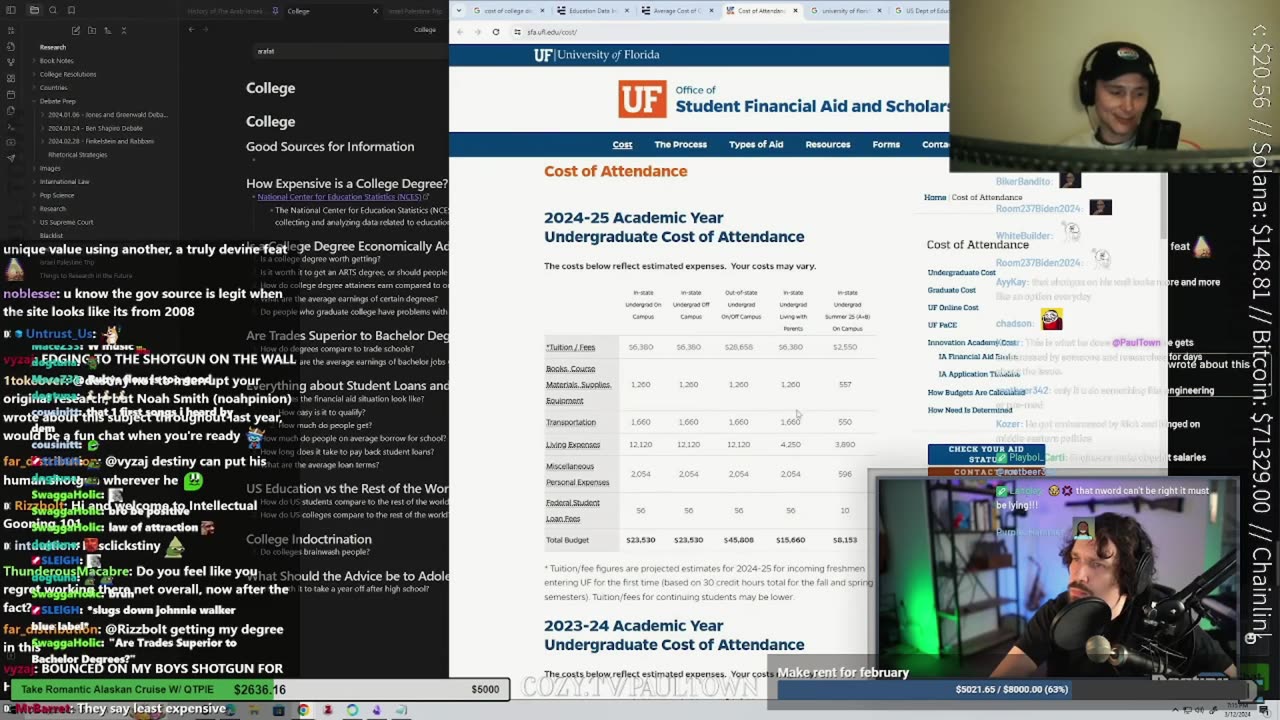Click the browser address bar URL
The height and width of the screenshot is (720, 1280).
coord(552,32)
